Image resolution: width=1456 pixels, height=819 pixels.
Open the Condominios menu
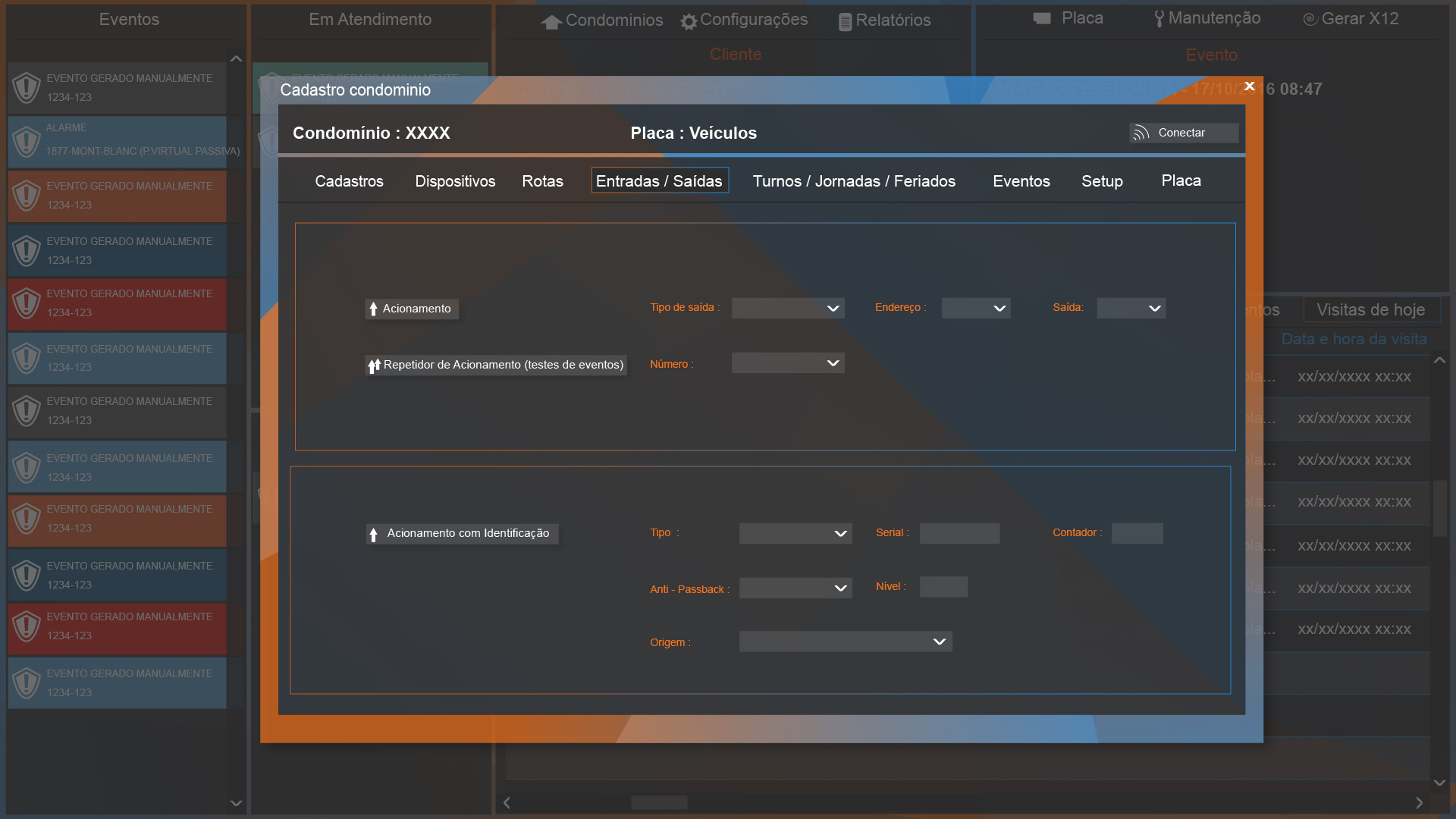[x=602, y=20]
